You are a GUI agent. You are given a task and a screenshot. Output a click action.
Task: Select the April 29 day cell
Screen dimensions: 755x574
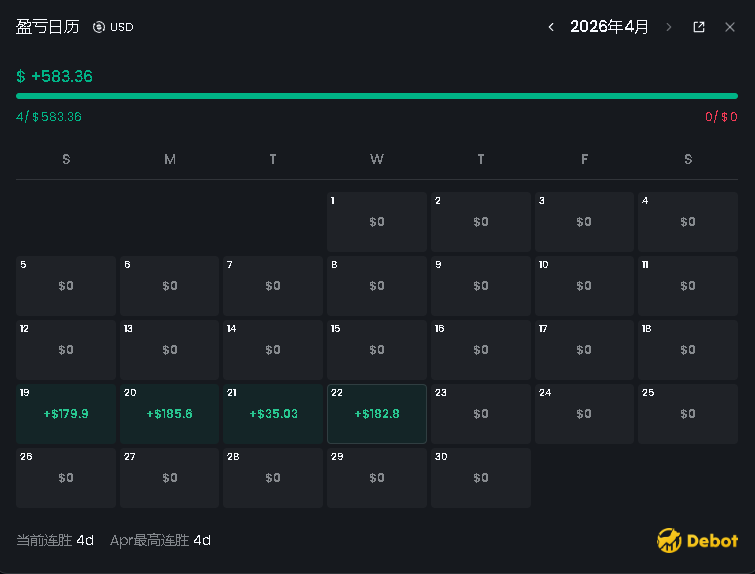coord(377,478)
